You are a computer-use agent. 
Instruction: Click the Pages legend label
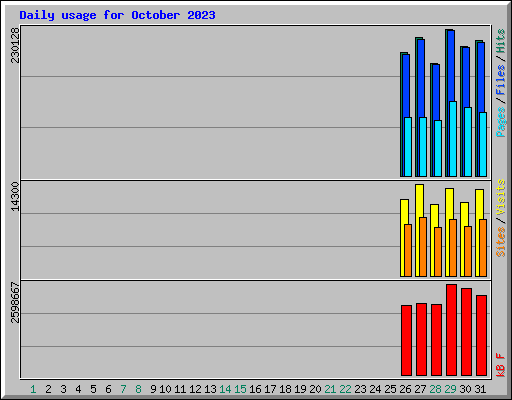pyautogui.click(x=501, y=122)
